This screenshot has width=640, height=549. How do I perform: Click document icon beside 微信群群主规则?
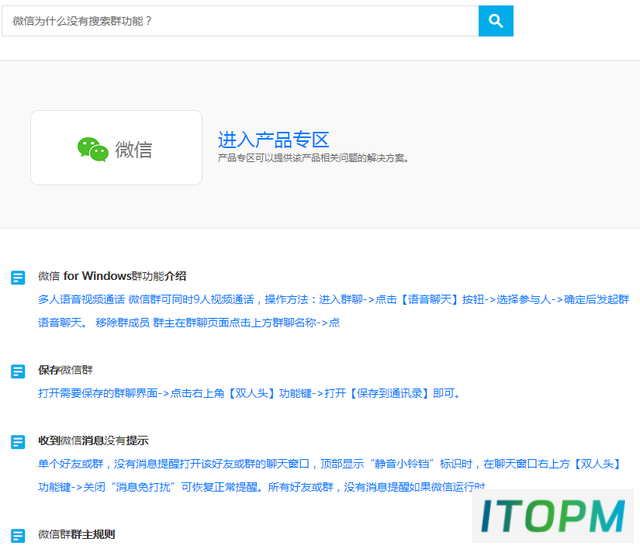click(x=18, y=536)
